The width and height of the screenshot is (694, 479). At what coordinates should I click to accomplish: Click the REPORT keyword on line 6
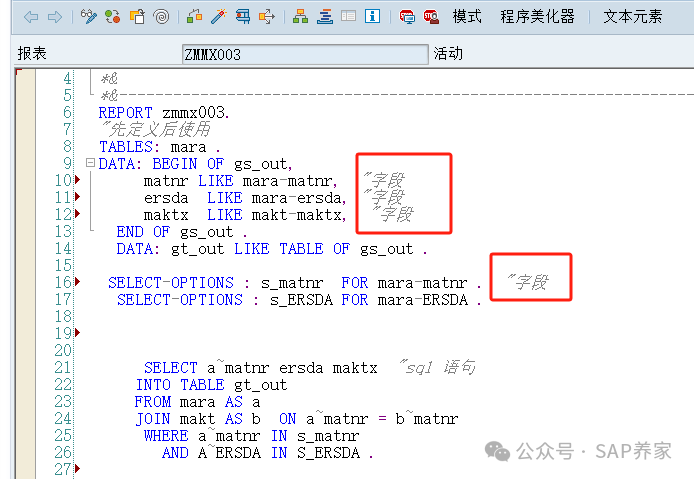125,112
